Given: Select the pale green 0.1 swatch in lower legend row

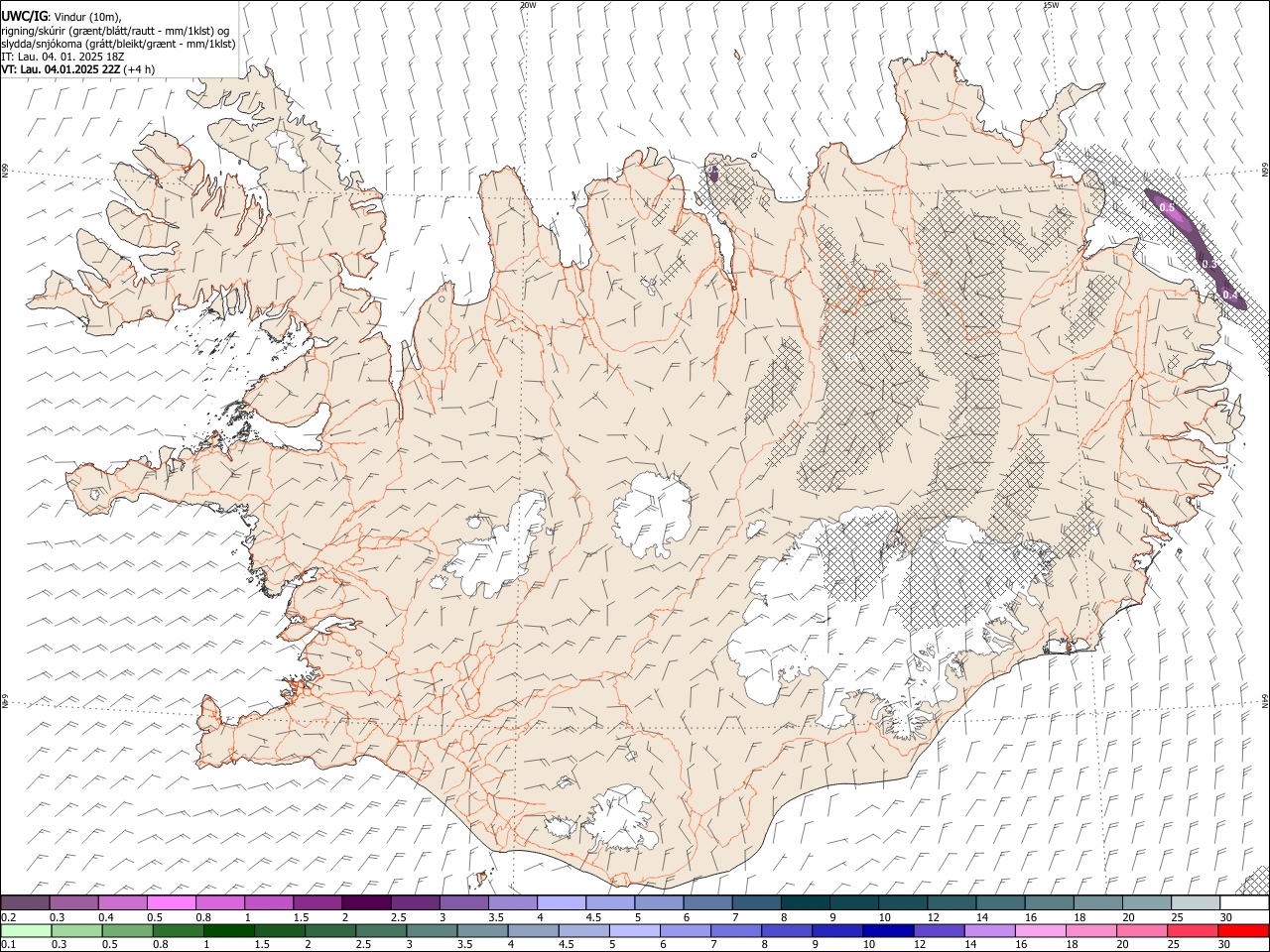Looking at the screenshot, I should click(x=27, y=931).
